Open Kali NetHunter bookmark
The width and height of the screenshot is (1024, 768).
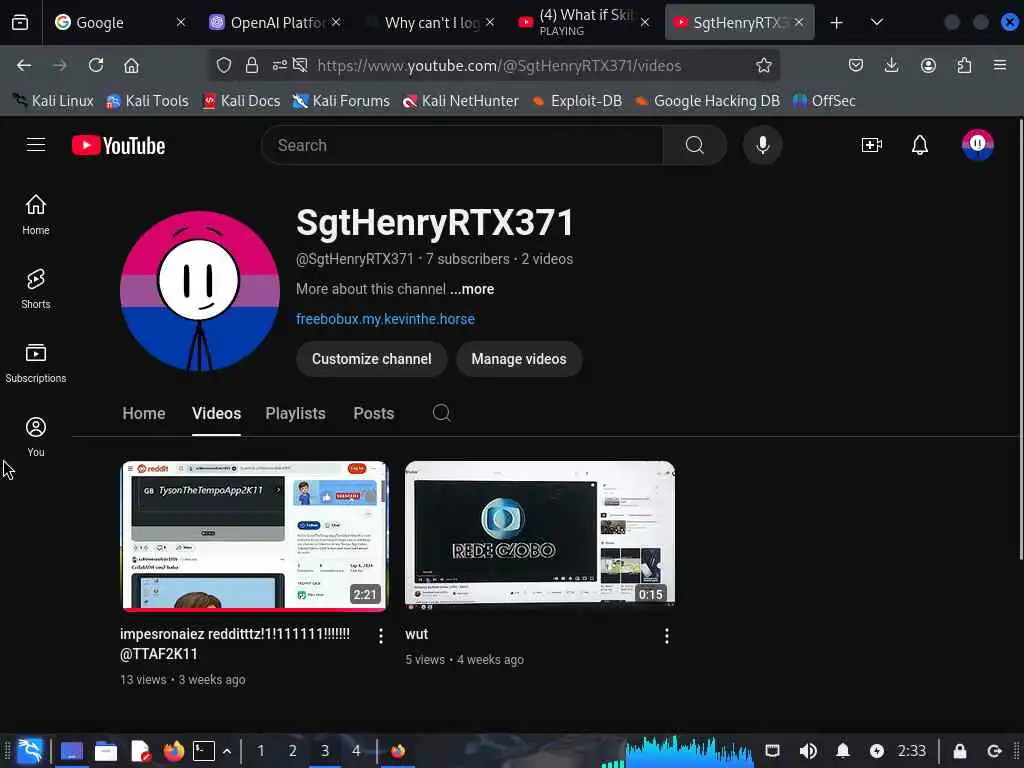tap(461, 101)
